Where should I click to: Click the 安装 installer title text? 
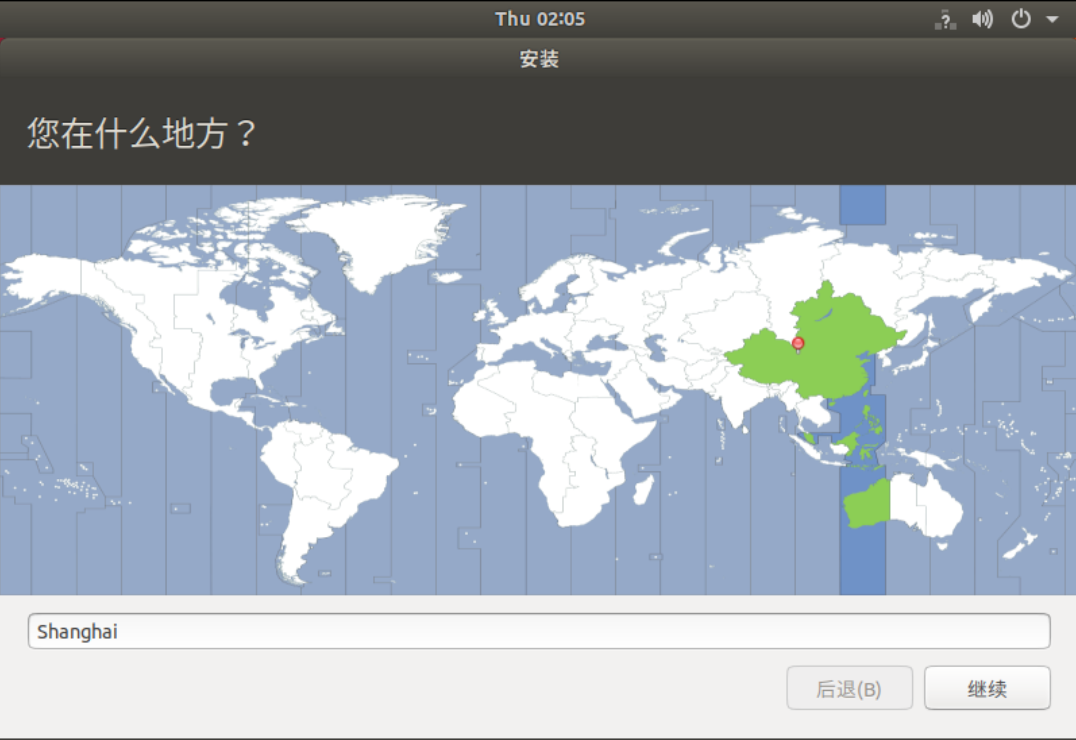coord(539,59)
